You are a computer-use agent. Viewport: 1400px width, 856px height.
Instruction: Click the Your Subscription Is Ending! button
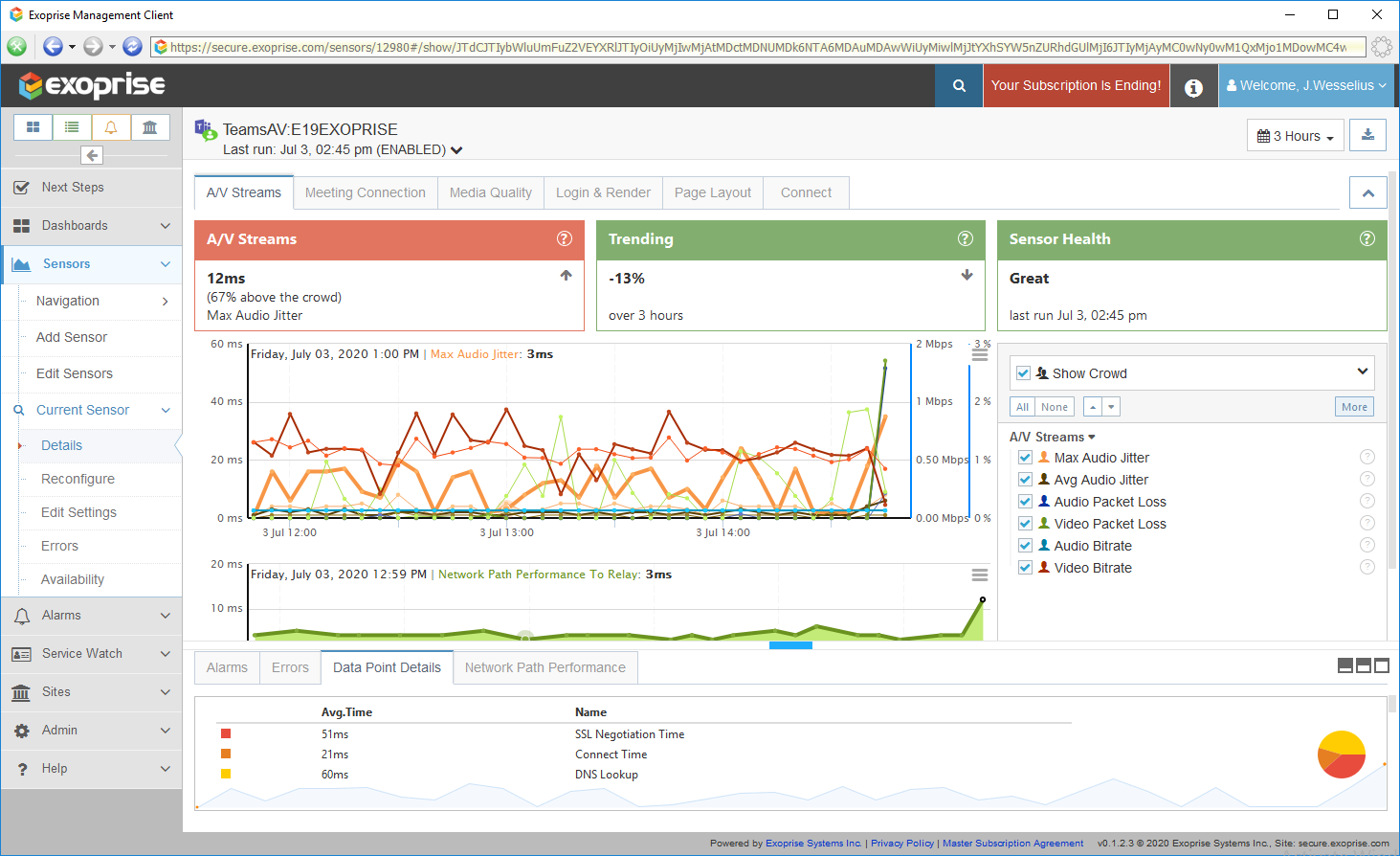[1076, 86]
